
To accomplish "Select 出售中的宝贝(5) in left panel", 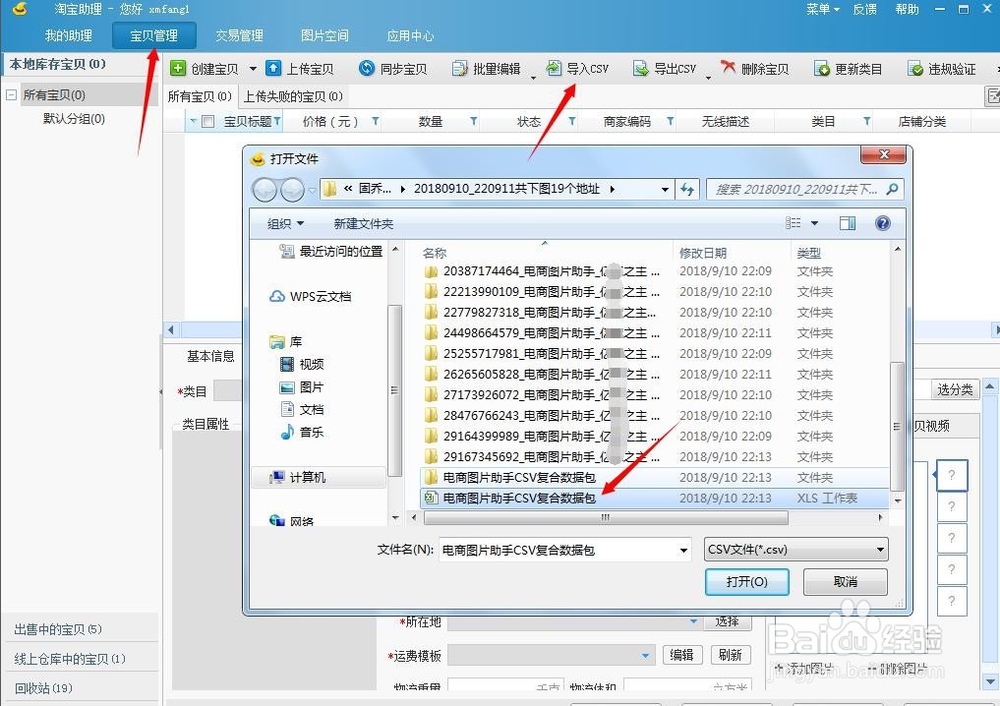I will click(80, 629).
